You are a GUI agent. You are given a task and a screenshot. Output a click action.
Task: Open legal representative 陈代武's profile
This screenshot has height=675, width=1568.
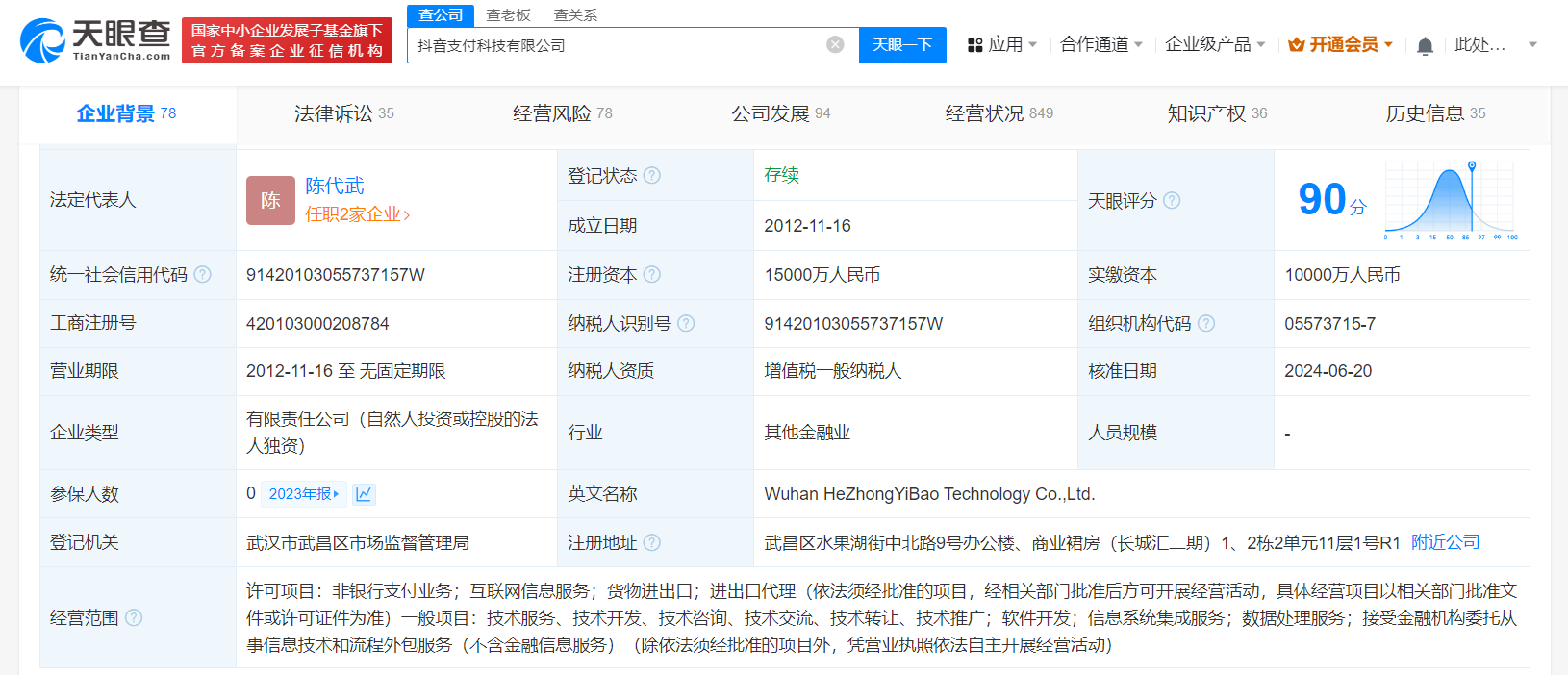coord(334,186)
